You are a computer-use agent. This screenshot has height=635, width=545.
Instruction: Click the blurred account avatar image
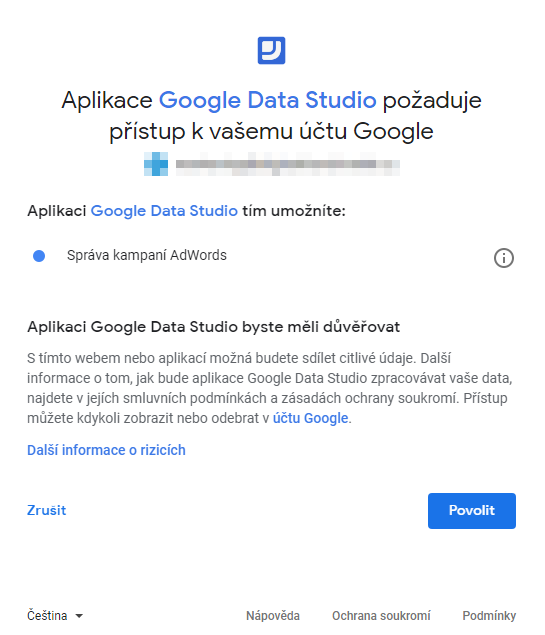pos(156,164)
